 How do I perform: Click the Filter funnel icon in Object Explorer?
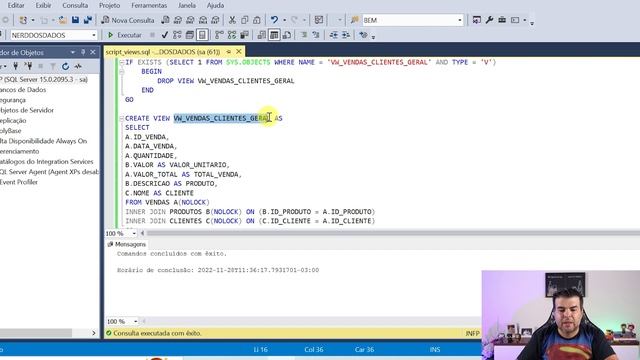[x=53, y=66]
